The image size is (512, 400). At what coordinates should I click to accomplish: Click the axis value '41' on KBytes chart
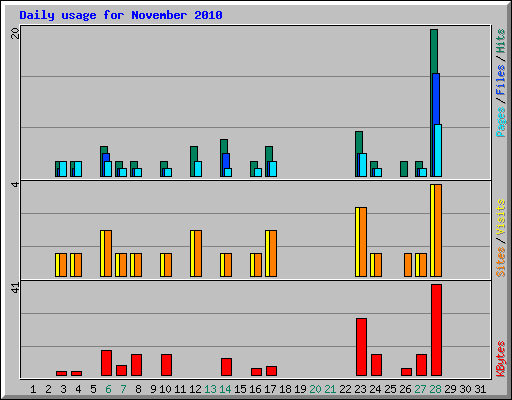15,288
